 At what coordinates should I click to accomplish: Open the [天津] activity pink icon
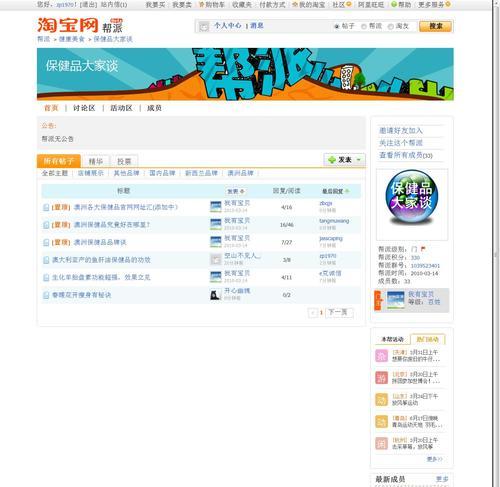point(382,356)
